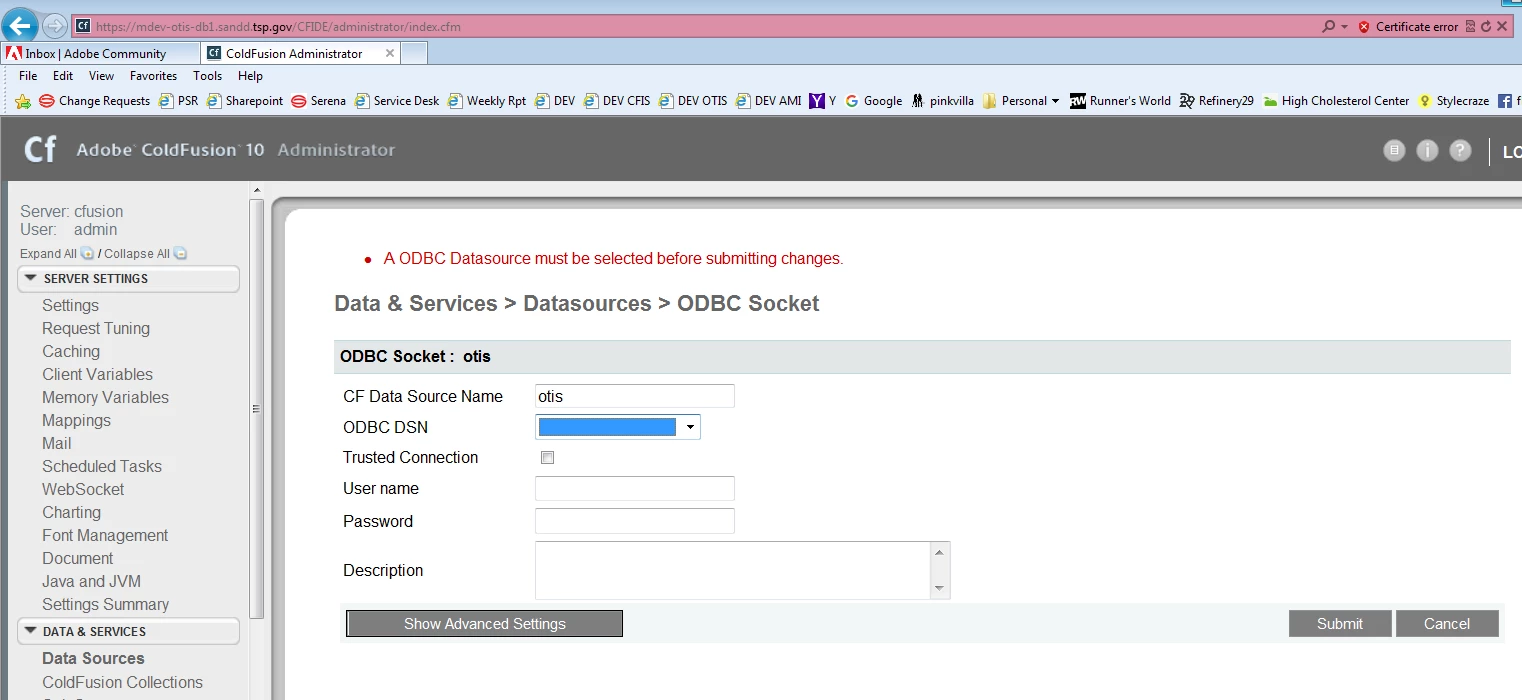Click the Help question mark icon in header
This screenshot has height=700, width=1522.
tap(1460, 150)
